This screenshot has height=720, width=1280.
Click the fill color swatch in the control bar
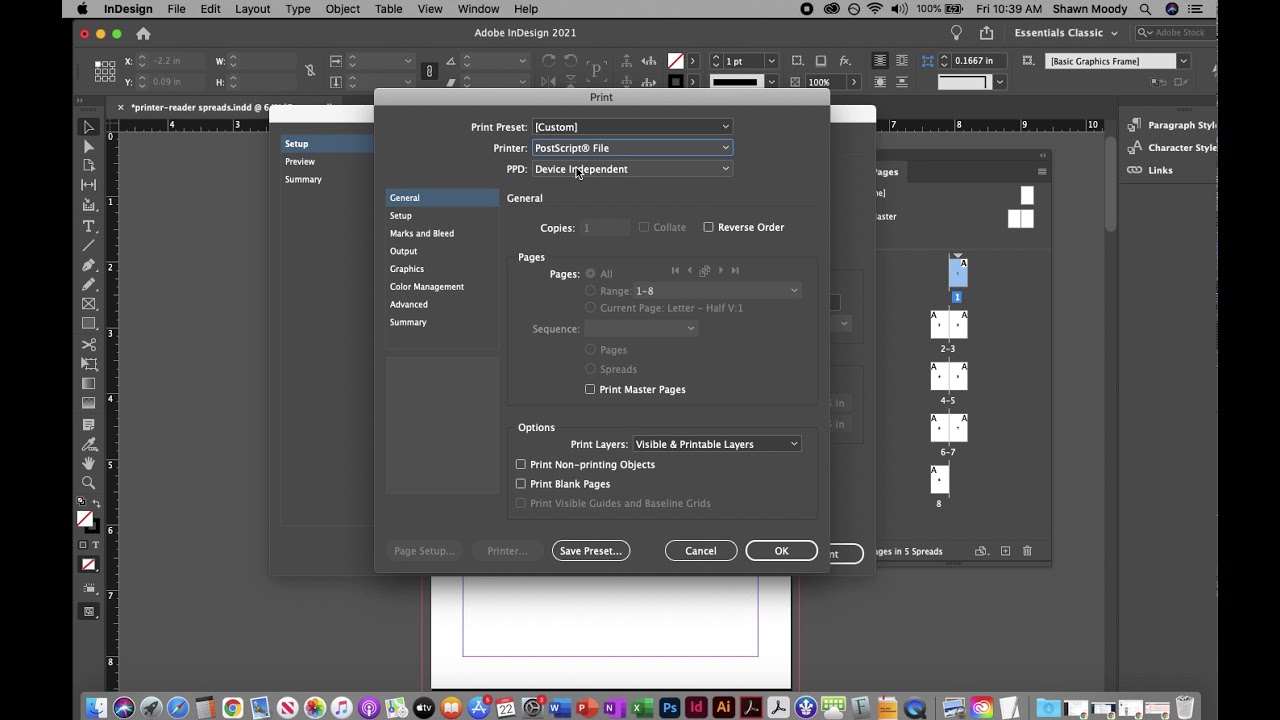tap(676, 61)
